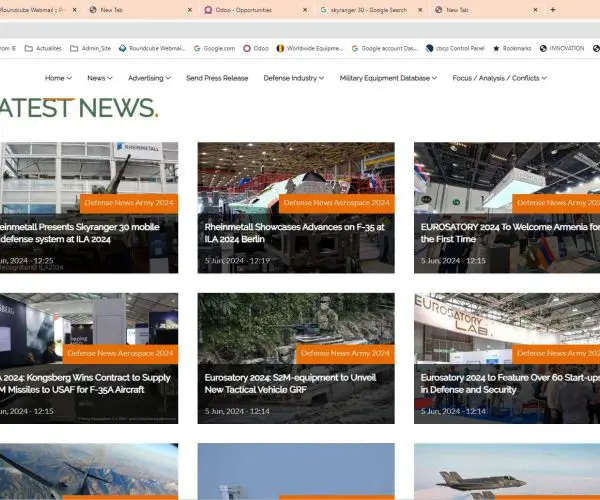Open the INNOVATION bookmark
The image size is (600, 500).
[562, 47]
